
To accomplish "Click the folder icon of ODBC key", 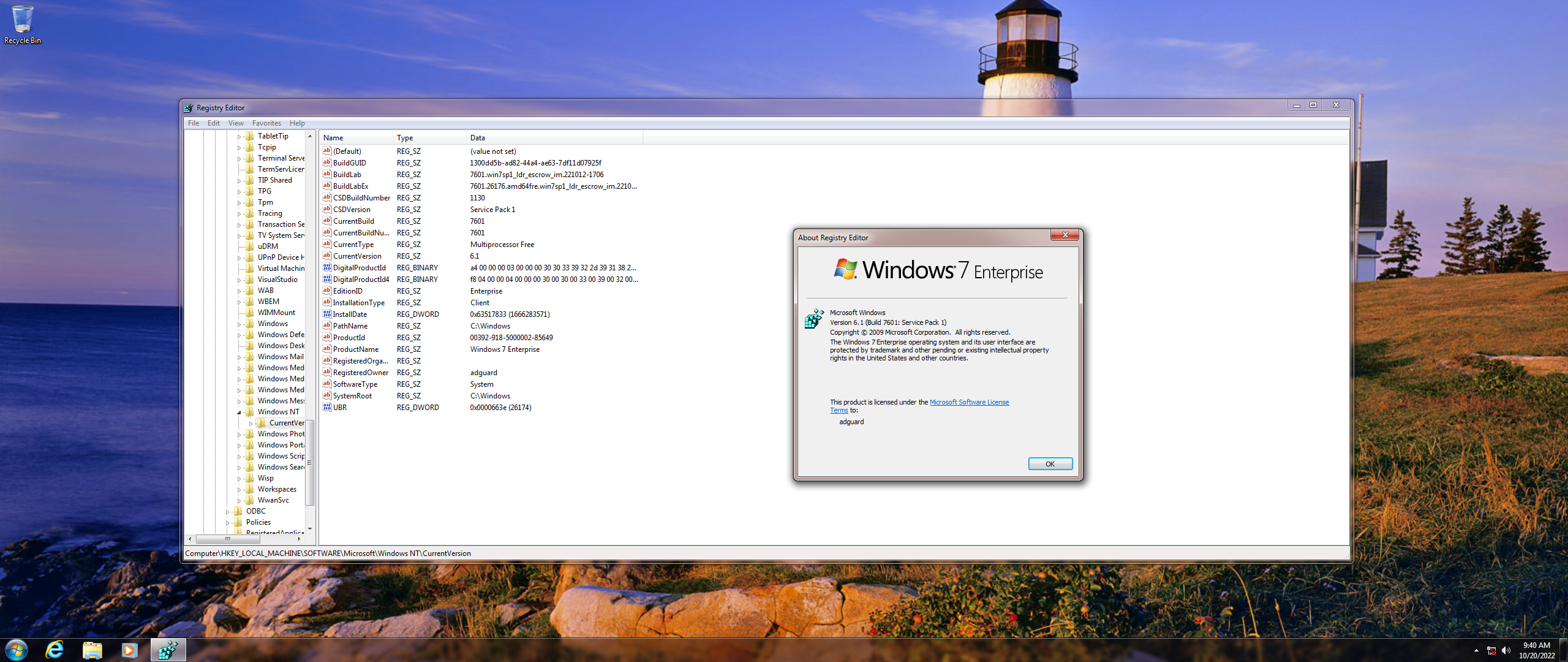I will click(238, 511).
